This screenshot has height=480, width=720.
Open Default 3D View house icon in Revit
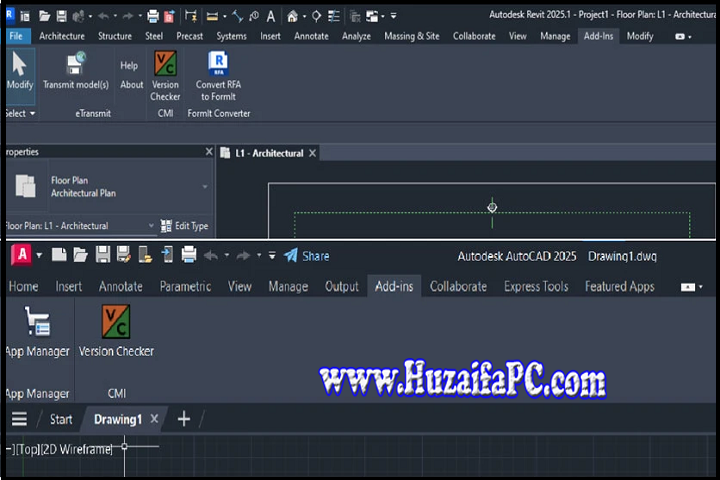(292, 17)
